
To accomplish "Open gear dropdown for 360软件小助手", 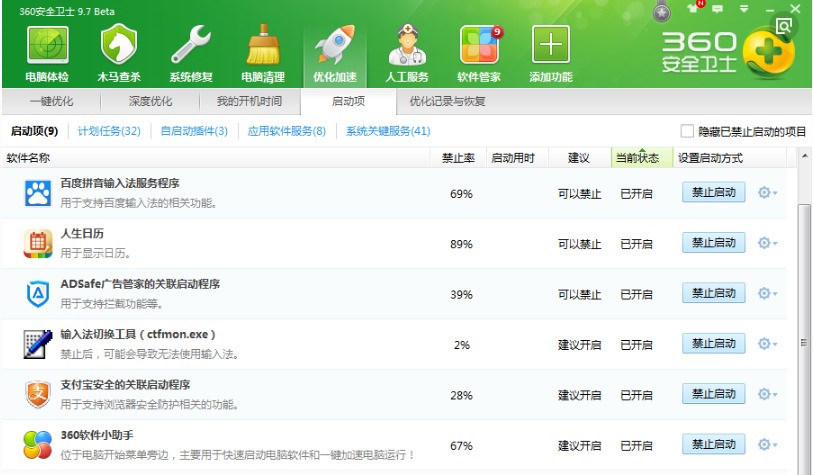I will pos(767,444).
